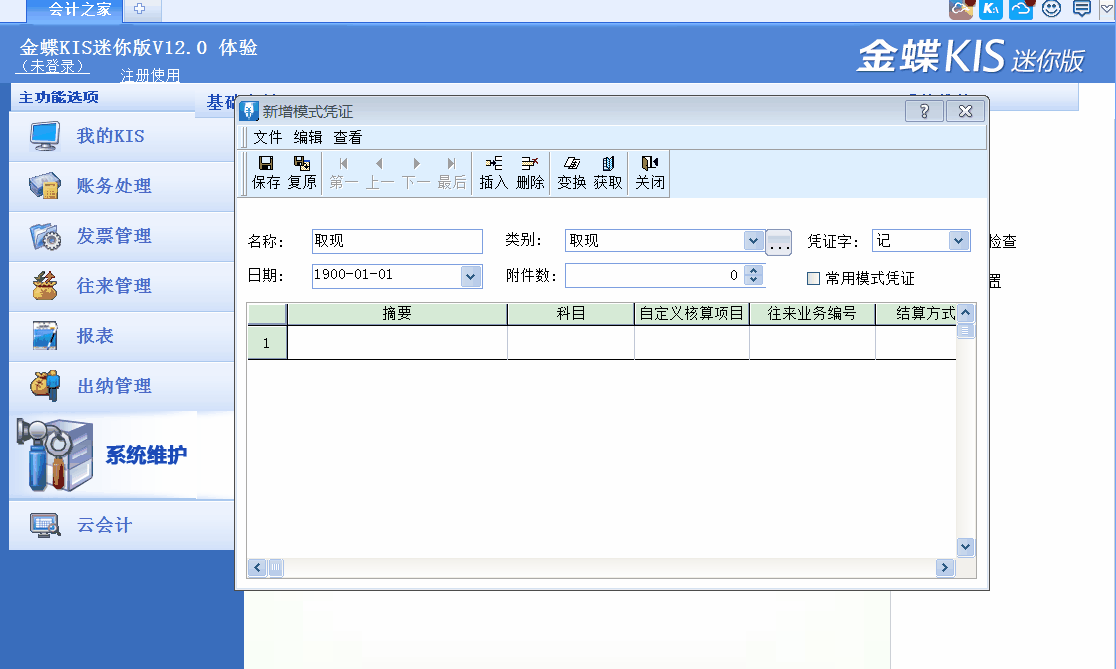Open the 查看 menu
1116x669 pixels.
pyautogui.click(x=348, y=137)
